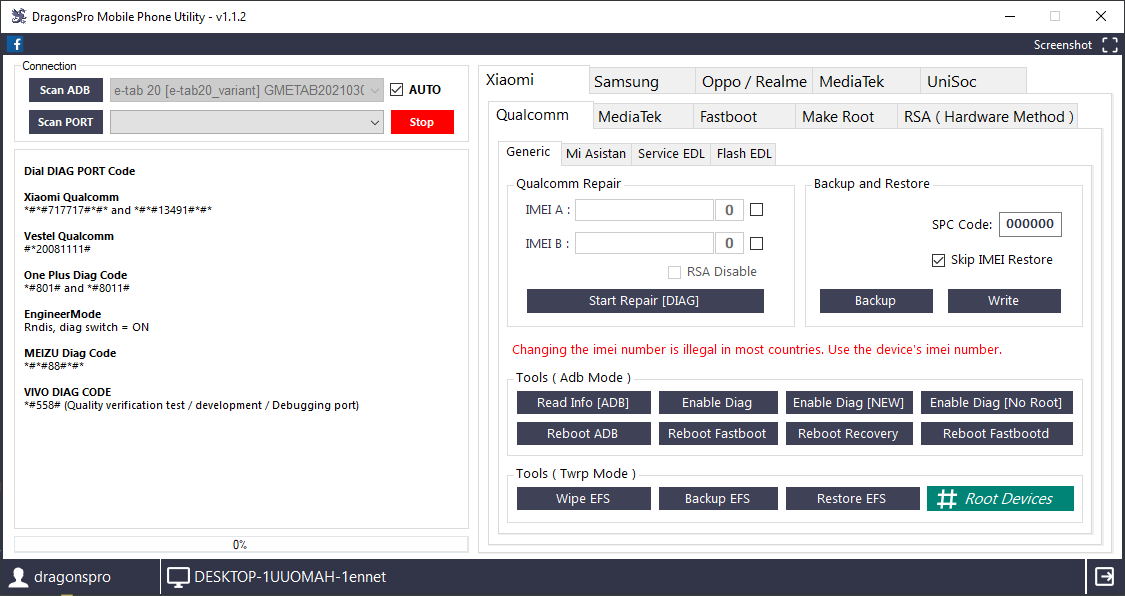Image resolution: width=1125 pixels, height=596 pixels.
Task: Click the Backup button
Action: pyautogui.click(x=876, y=301)
